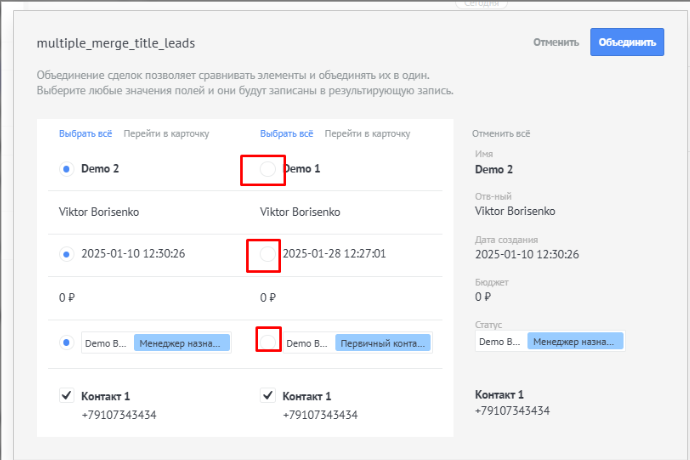Viewport: 690px width, 460px height.
Task: Uncheck Контакт 1 checkbox under Demo 1
Action: click(x=267, y=396)
